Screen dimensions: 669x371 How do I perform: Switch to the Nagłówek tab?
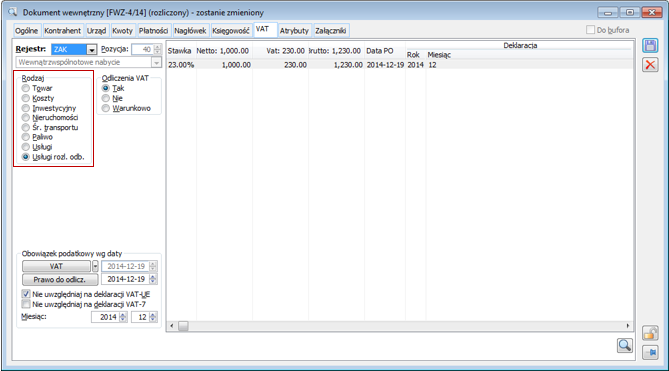190,31
